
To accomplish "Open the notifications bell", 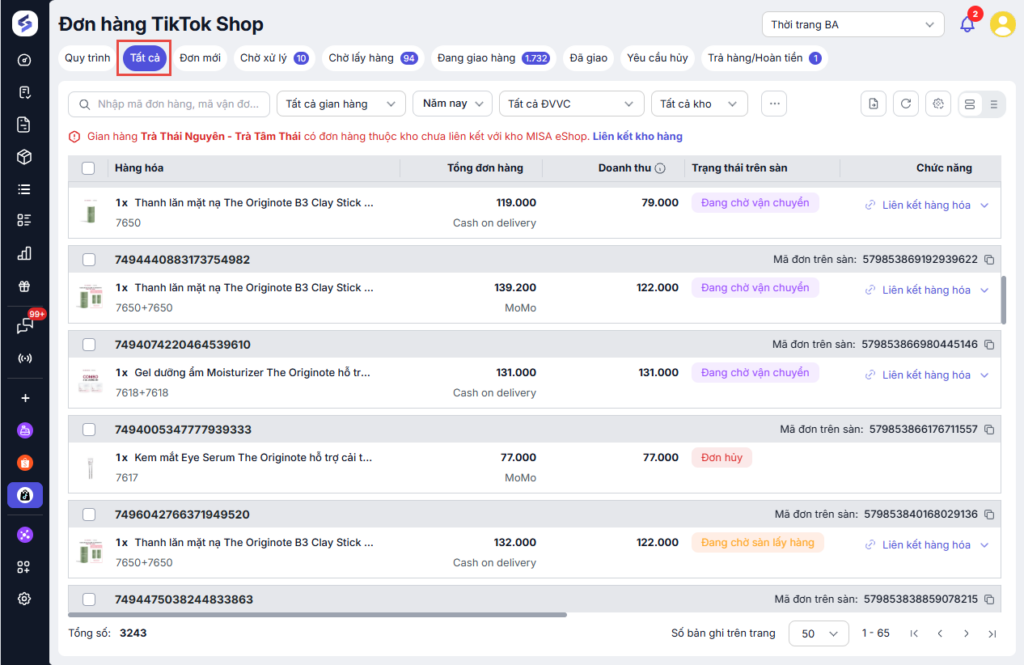I will (x=967, y=24).
